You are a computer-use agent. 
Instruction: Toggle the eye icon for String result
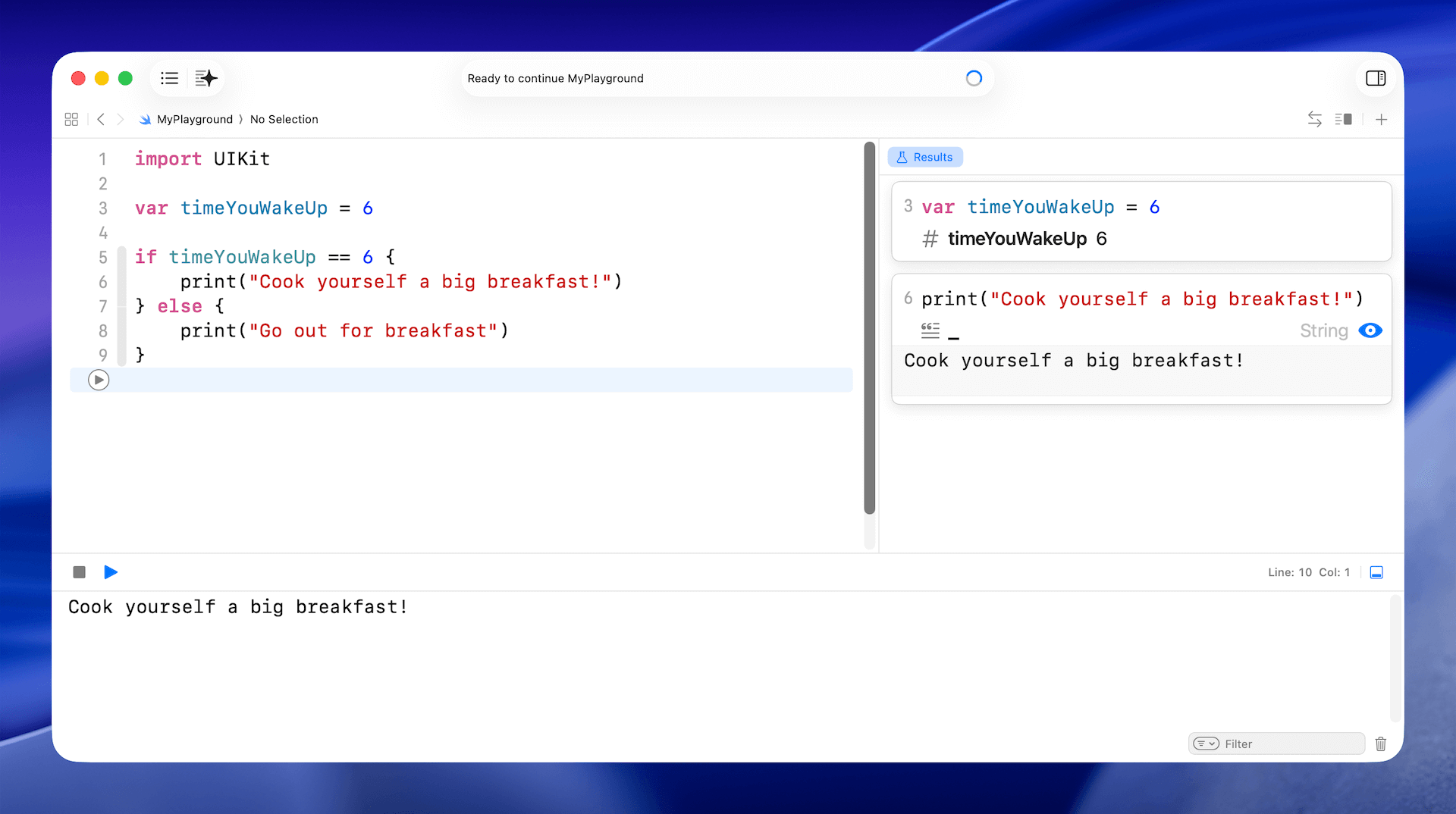click(x=1370, y=330)
